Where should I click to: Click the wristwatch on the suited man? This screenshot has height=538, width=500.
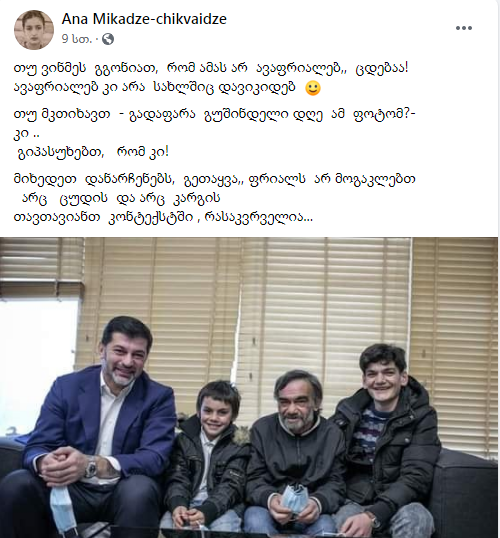point(91,468)
